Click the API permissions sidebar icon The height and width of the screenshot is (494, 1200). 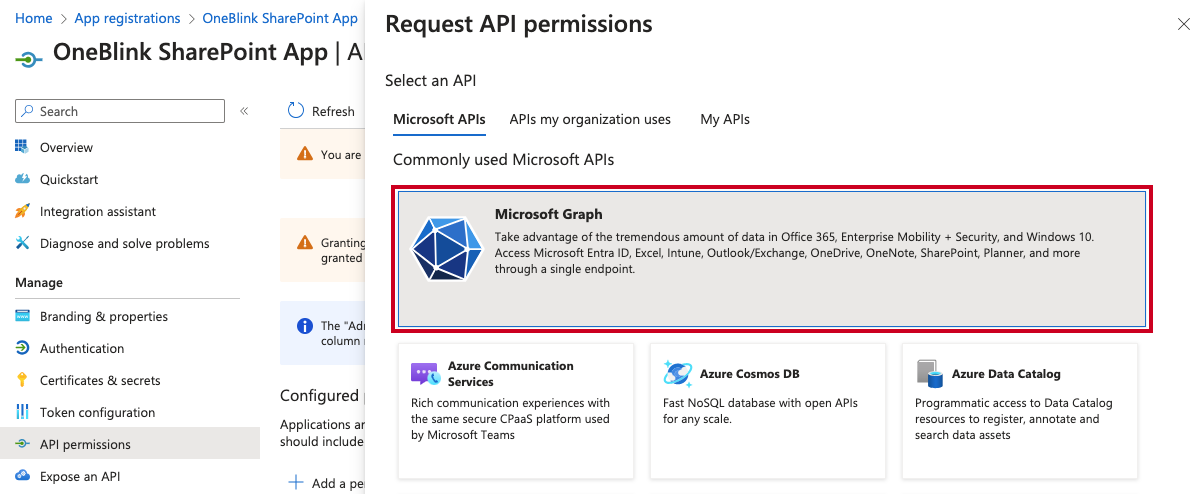(22, 444)
